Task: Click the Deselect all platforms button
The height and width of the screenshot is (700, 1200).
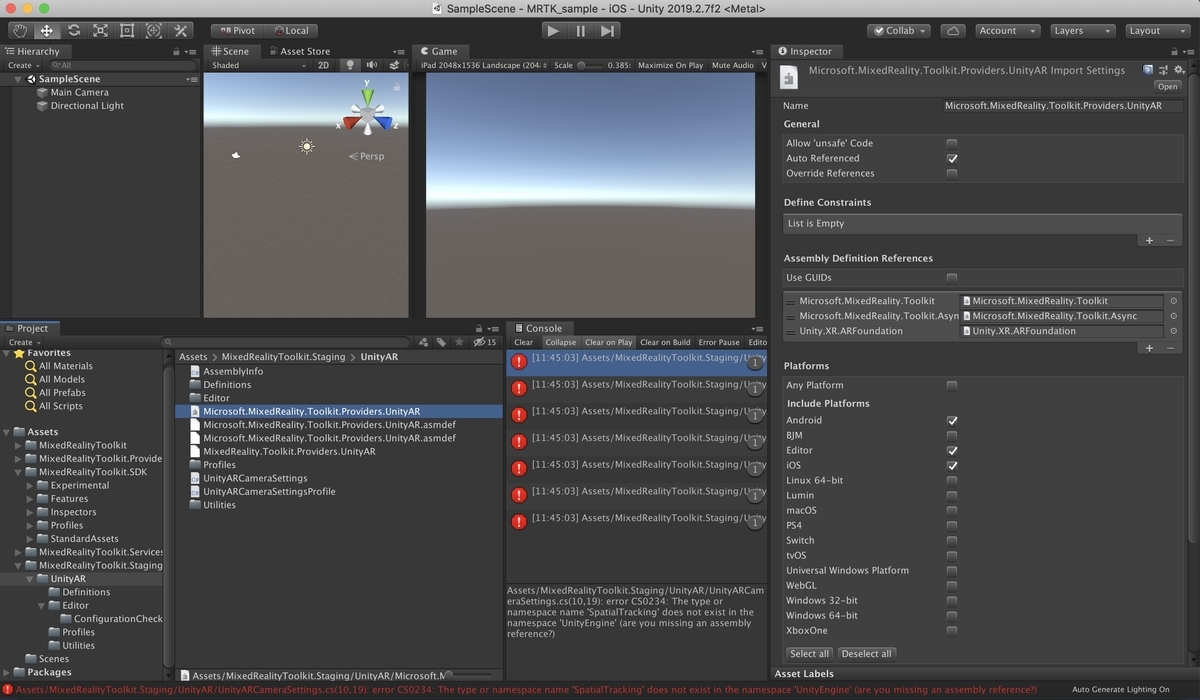Action: click(866, 653)
